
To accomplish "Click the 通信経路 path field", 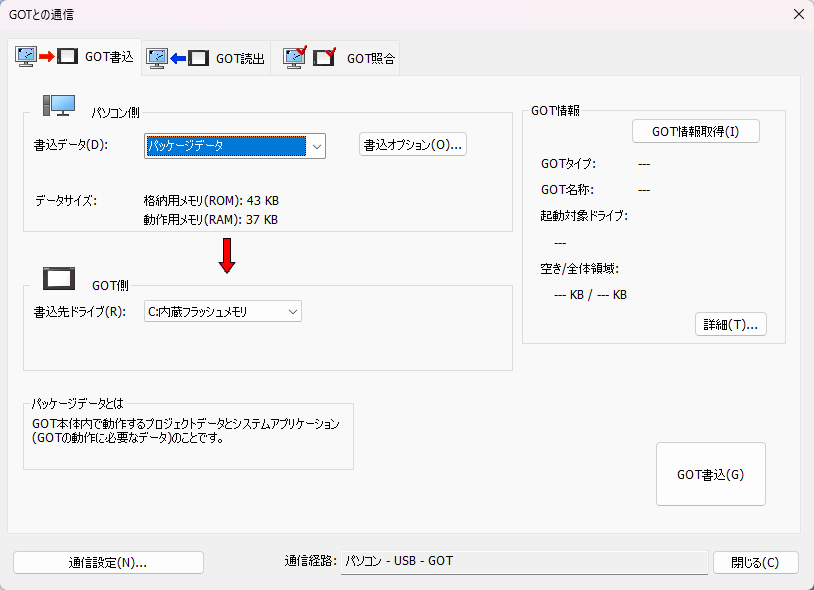I will [523, 562].
